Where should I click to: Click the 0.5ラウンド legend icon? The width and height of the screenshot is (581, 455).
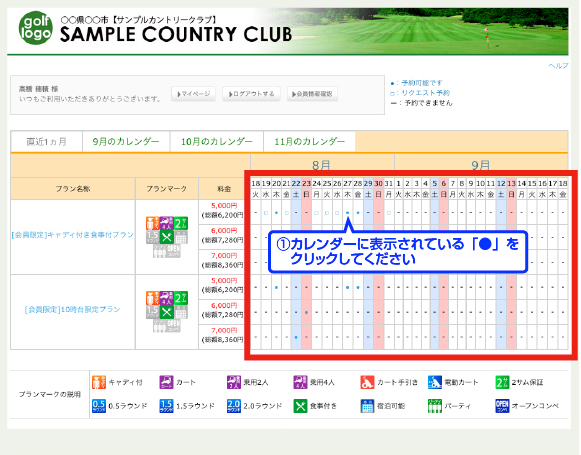(x=99, y=406)
